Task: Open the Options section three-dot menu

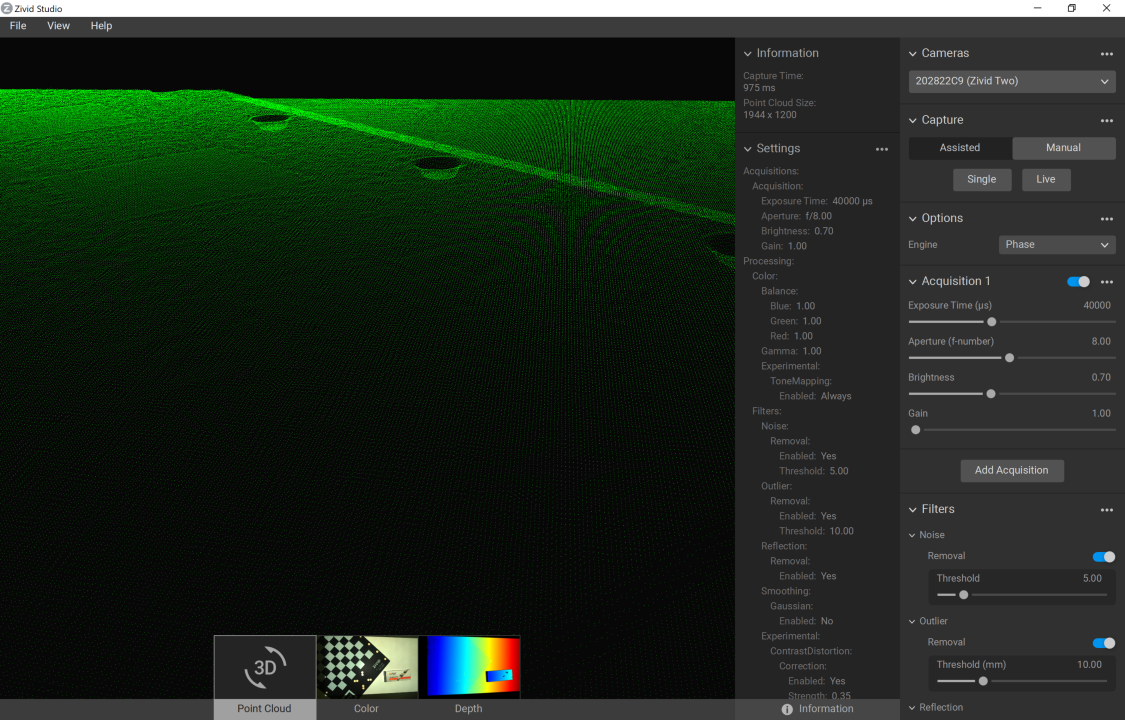Action: pos(1106,219)
